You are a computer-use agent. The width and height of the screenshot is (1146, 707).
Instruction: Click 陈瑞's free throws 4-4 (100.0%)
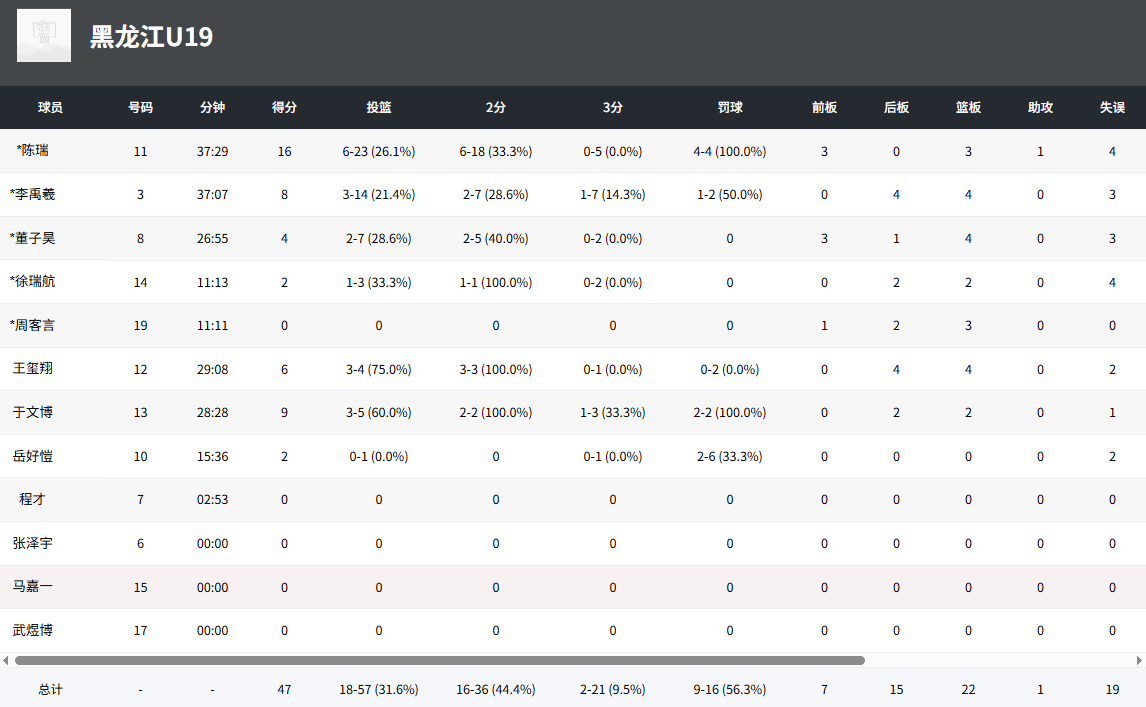point(729,151)
